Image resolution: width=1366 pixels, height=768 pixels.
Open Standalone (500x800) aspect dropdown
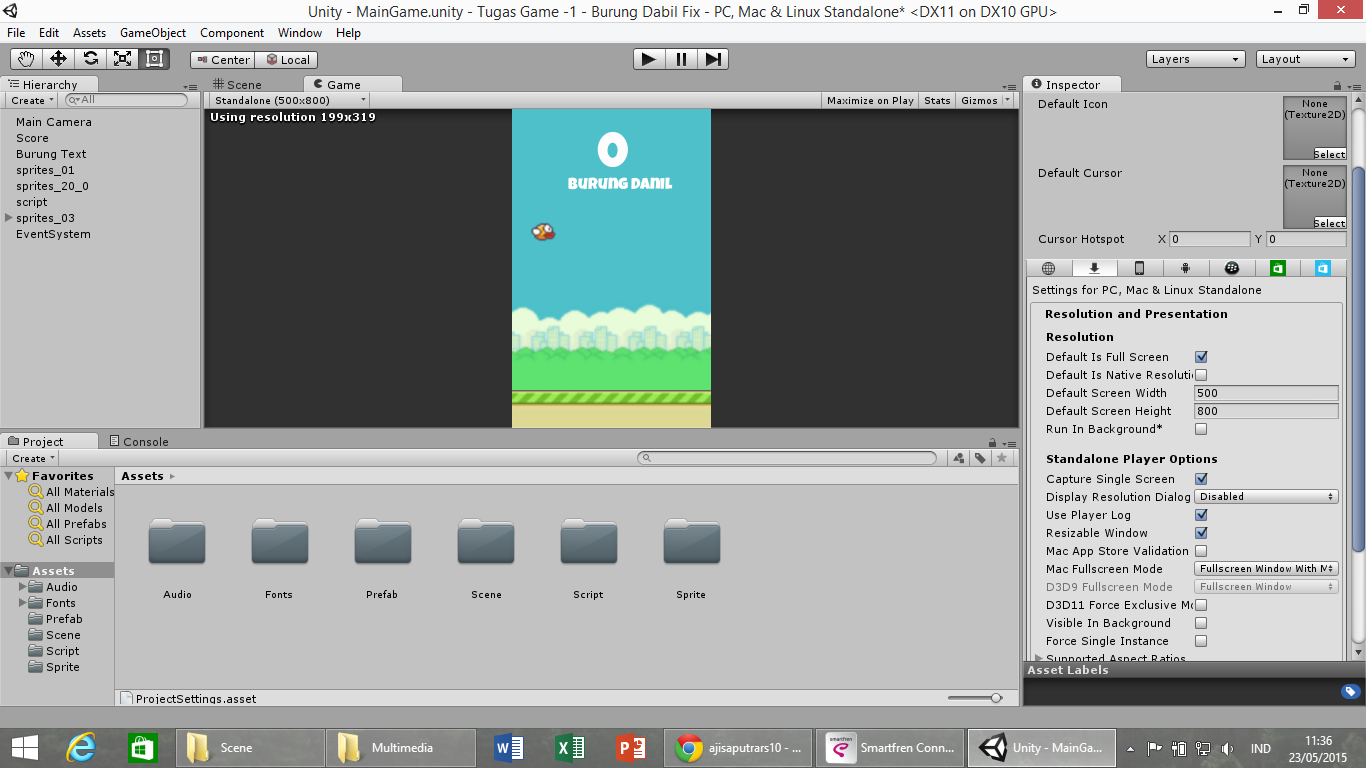(289, 100)
